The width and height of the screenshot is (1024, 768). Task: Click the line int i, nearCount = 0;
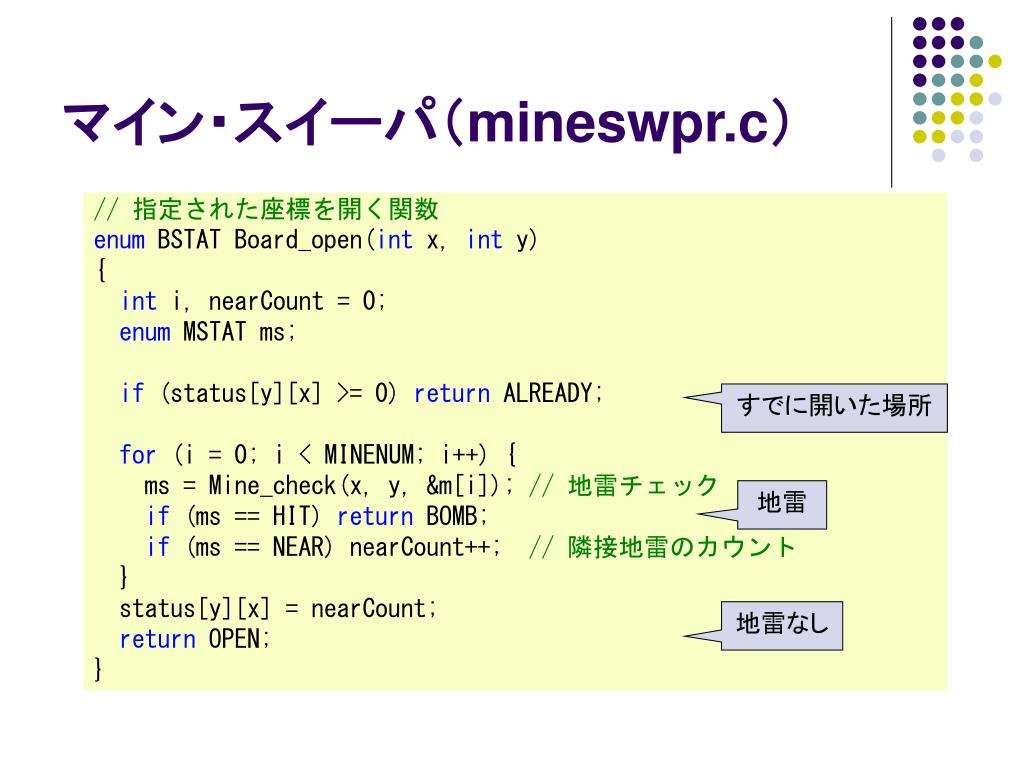pyautogui.click(x=253, y=301)
